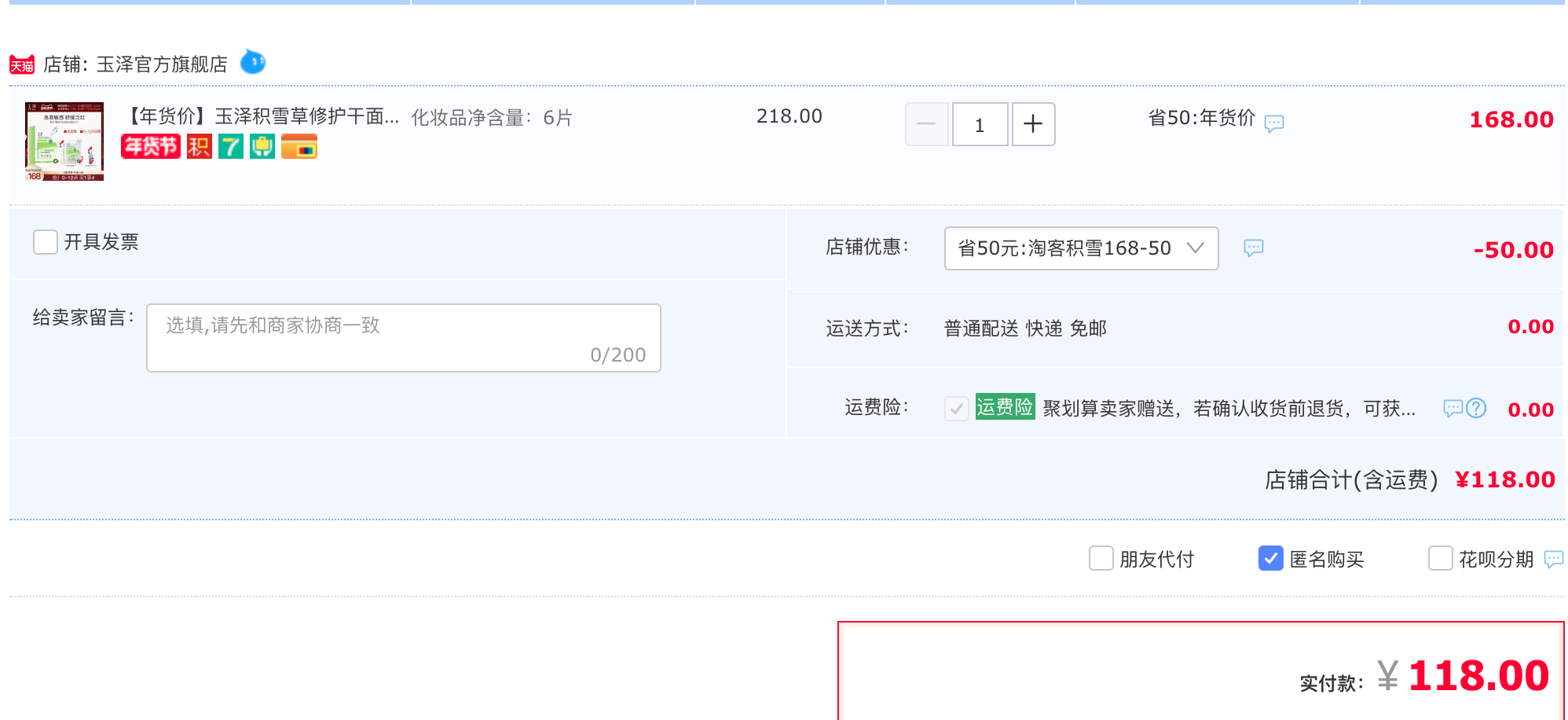Click comment icon in the freight insurance row
The image size is (1568, 720).
pyautogui.click(x=1453, y=408)
